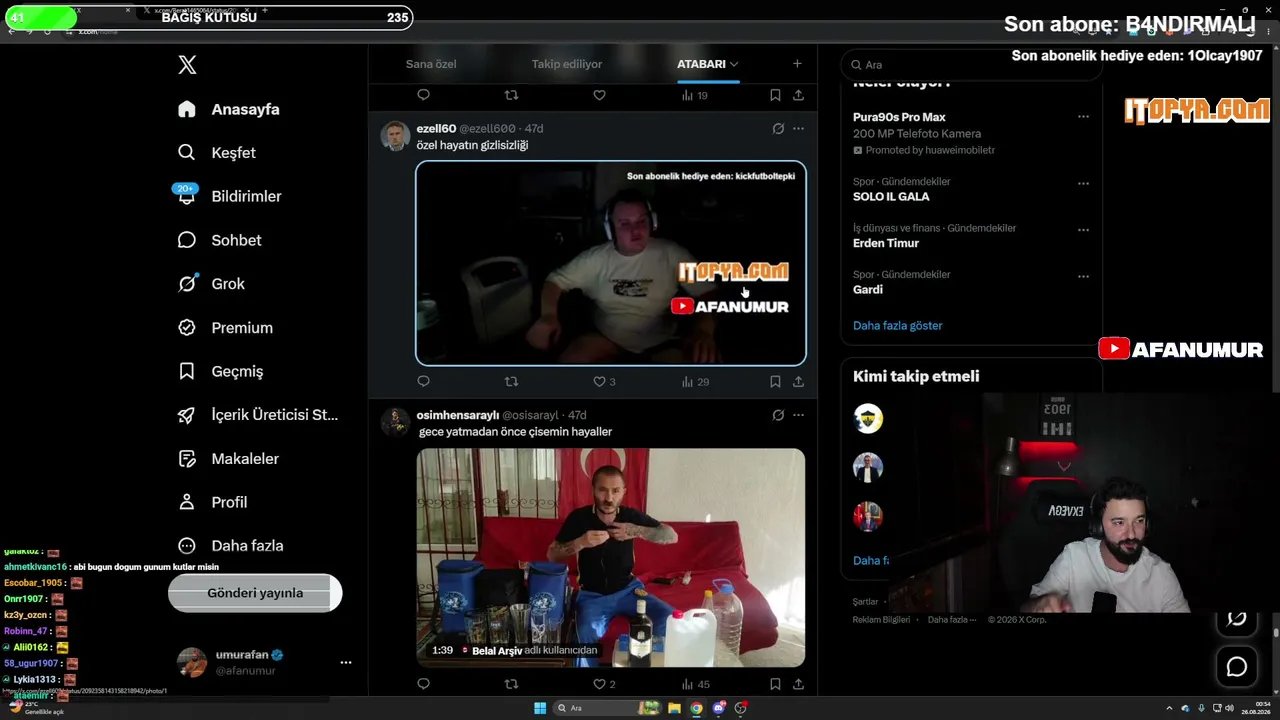
Task: Open view stats showing 45 on osimhensaraylı post
Action: [x=695, y=684]
